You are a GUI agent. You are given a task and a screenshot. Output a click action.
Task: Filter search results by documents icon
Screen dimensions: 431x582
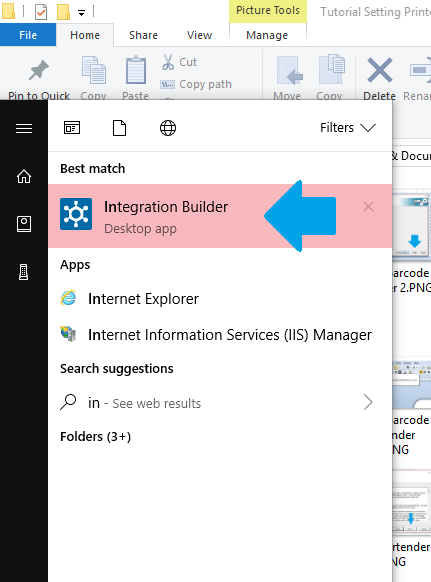pyautogui.click(x=119, y=128)
